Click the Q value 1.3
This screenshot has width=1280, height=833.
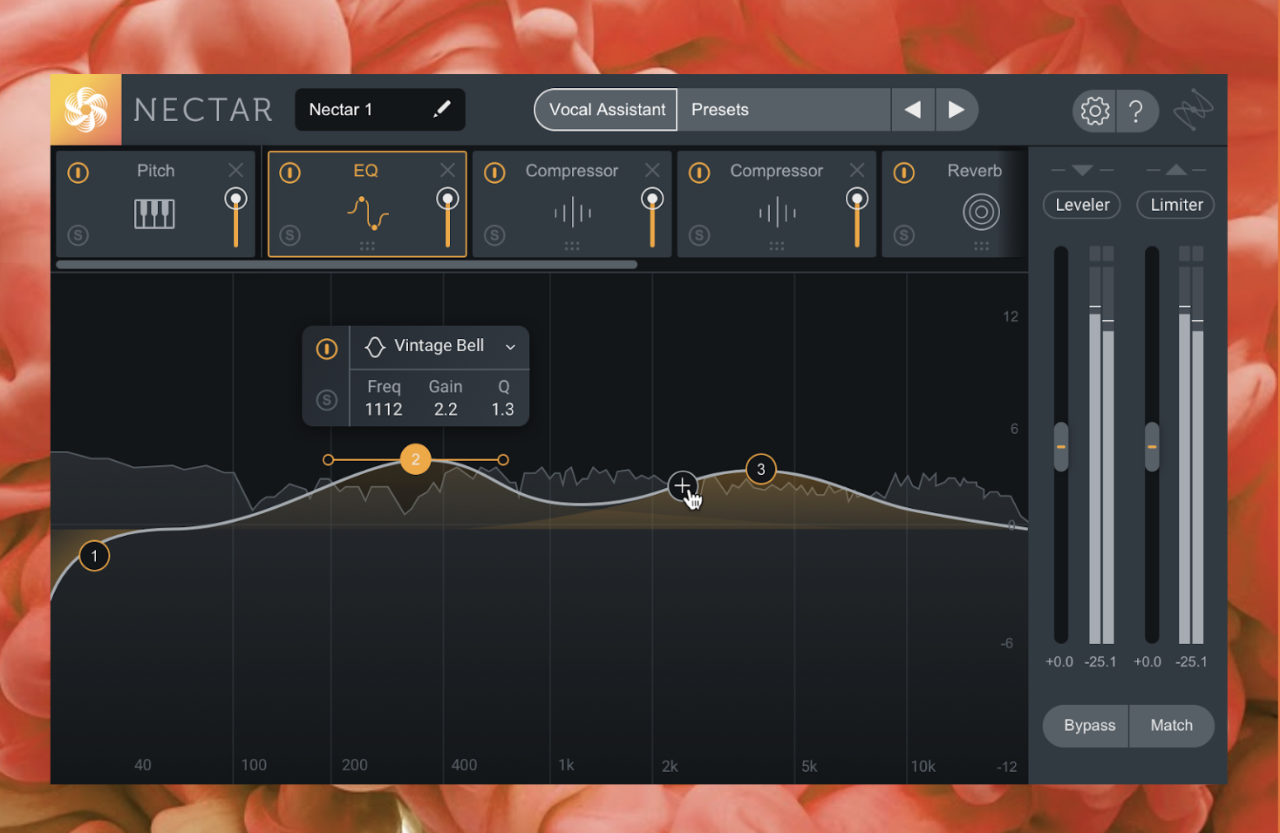(502, 409)
